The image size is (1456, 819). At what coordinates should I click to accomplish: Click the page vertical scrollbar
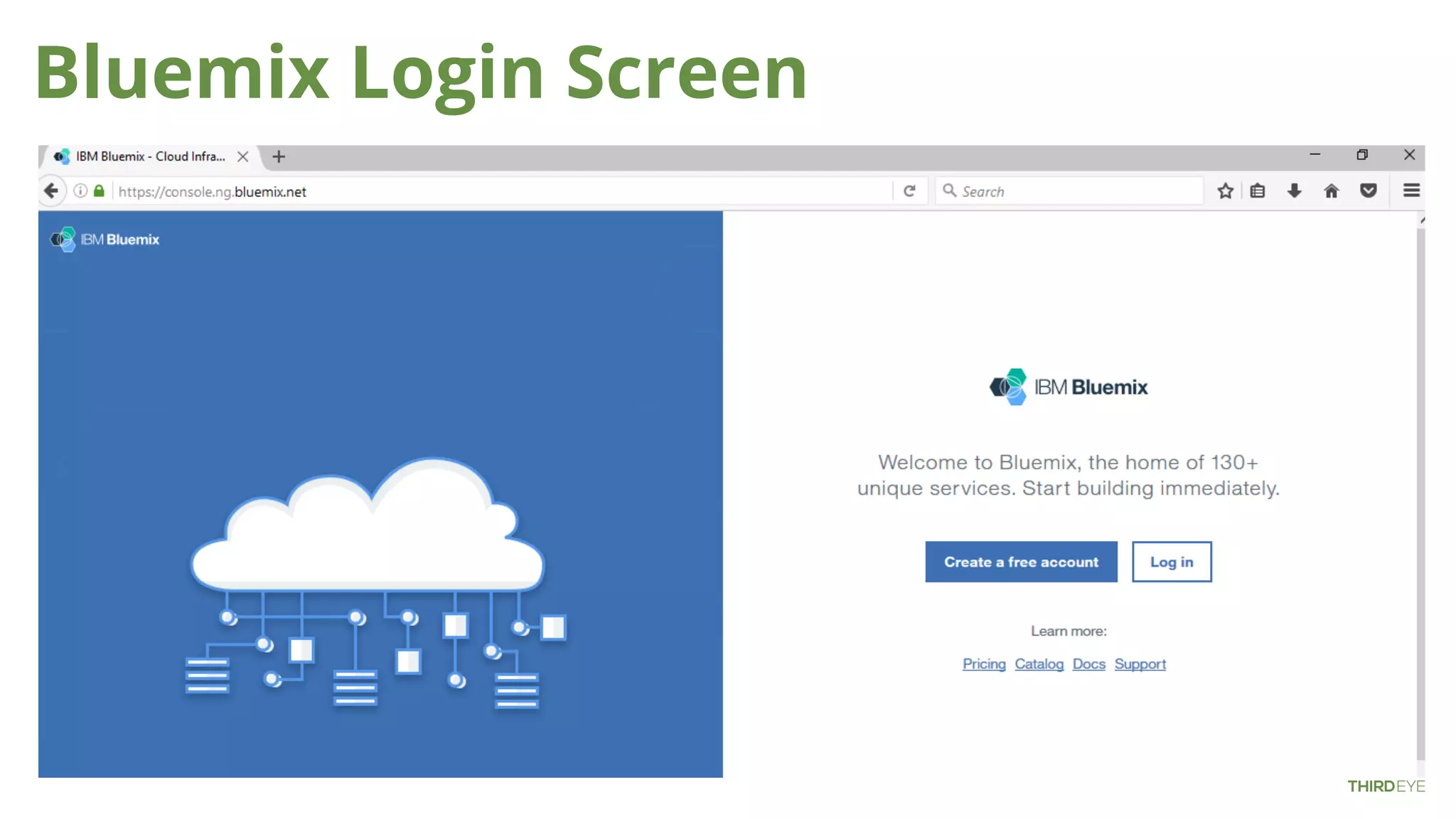(x=1420, y=494)
